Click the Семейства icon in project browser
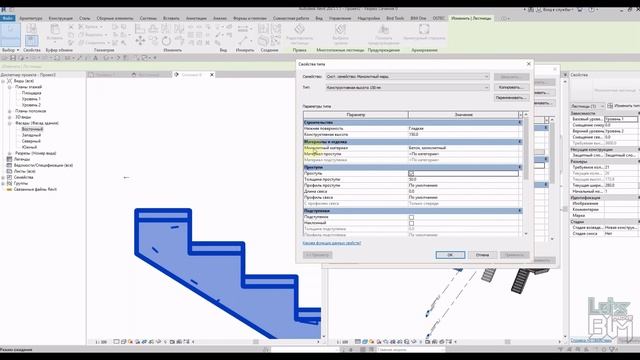640x360 pixels. tap(9, 178)
